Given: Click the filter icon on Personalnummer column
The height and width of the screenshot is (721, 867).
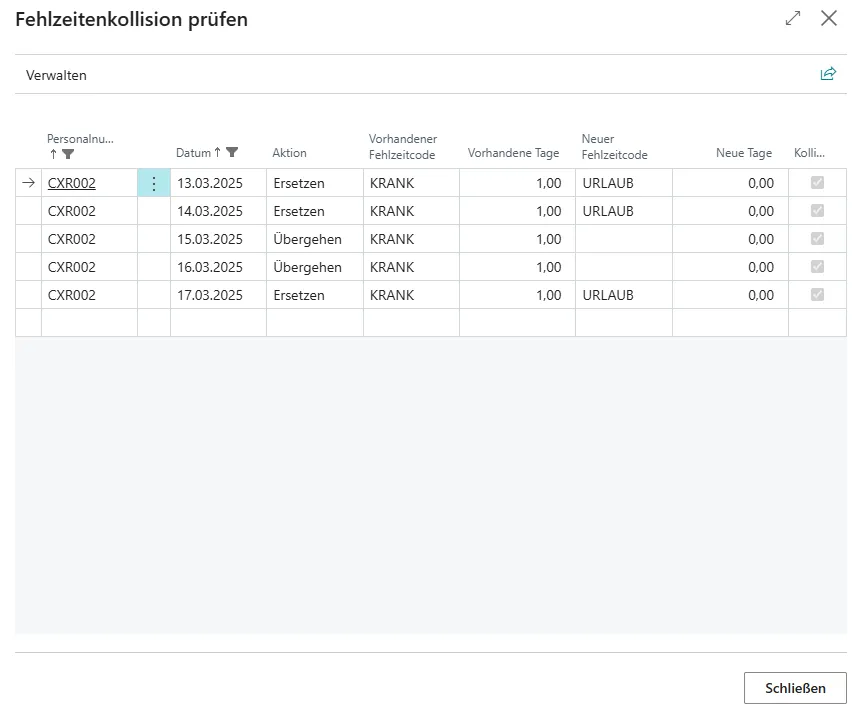Looking at the screenshot, I should (x=68, y=154).
